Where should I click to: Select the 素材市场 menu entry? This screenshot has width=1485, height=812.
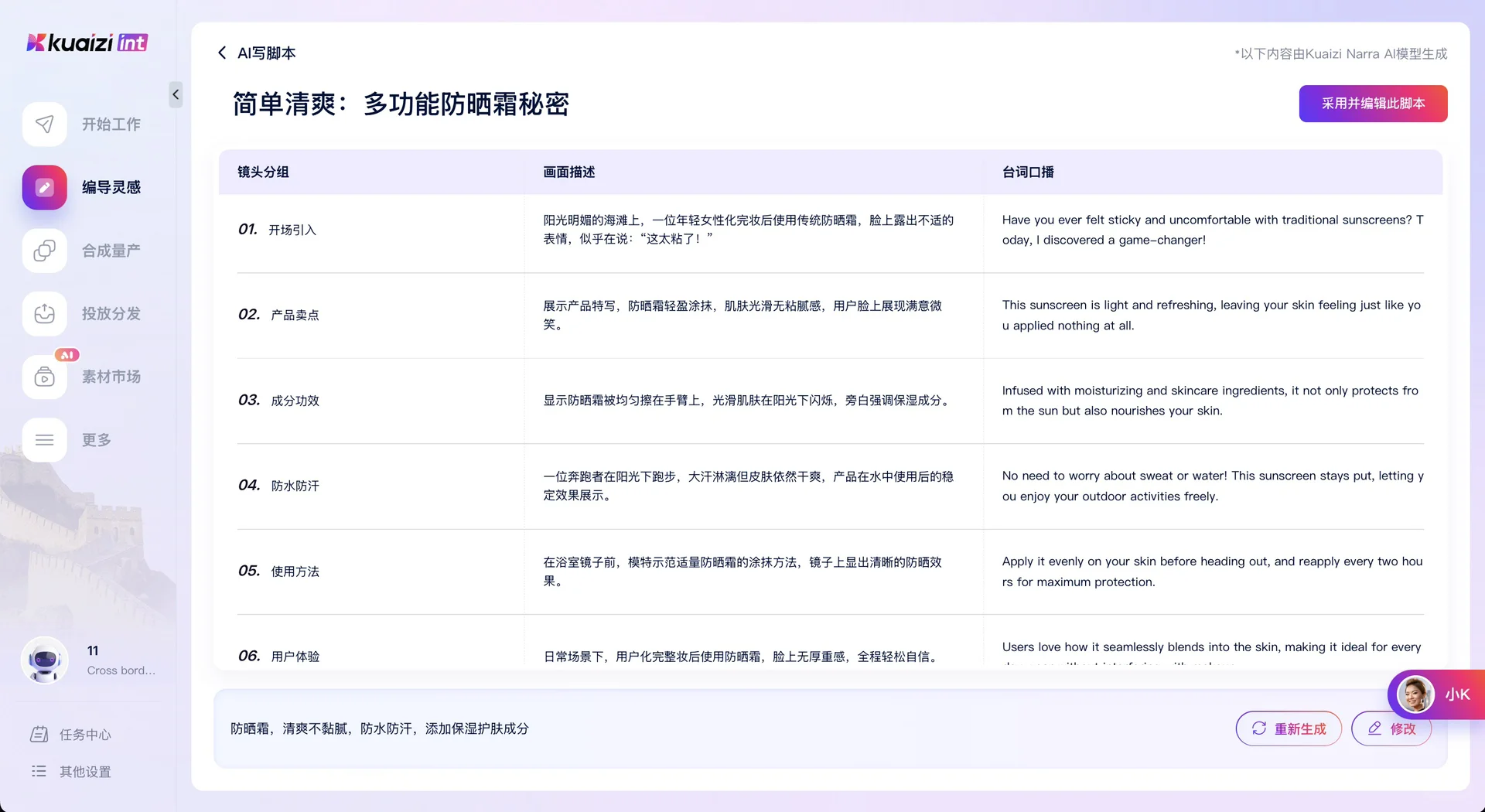pyautogui.click(x=111, y=377)
